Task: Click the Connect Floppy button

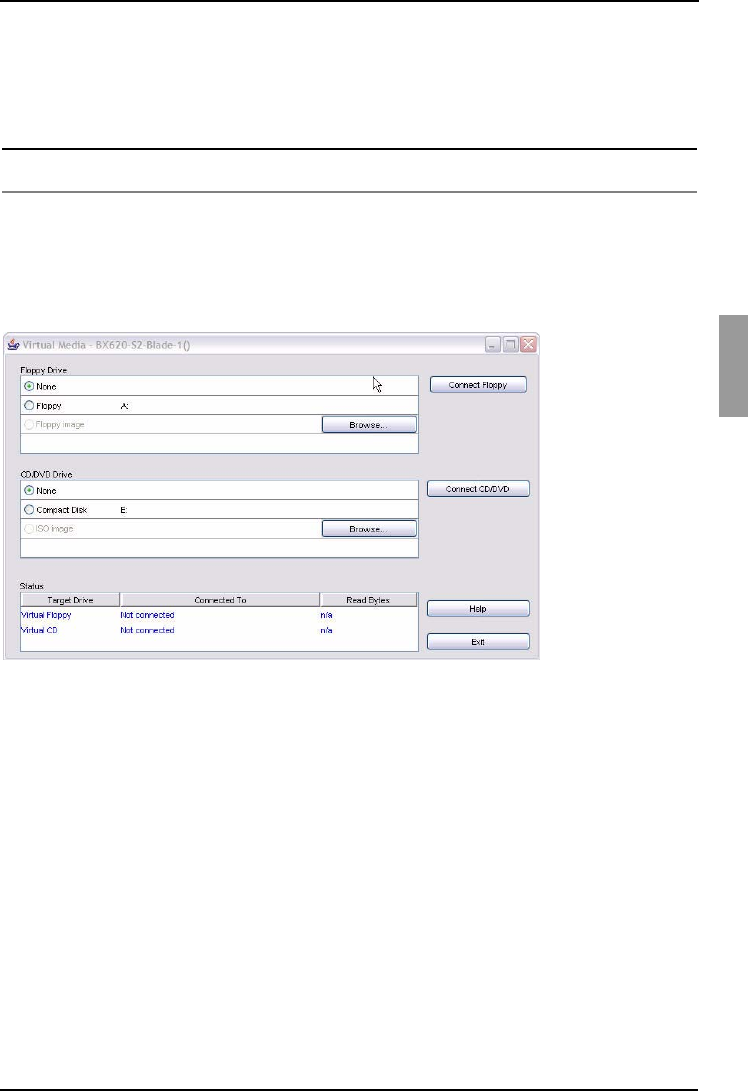Action: click(478, 385)
